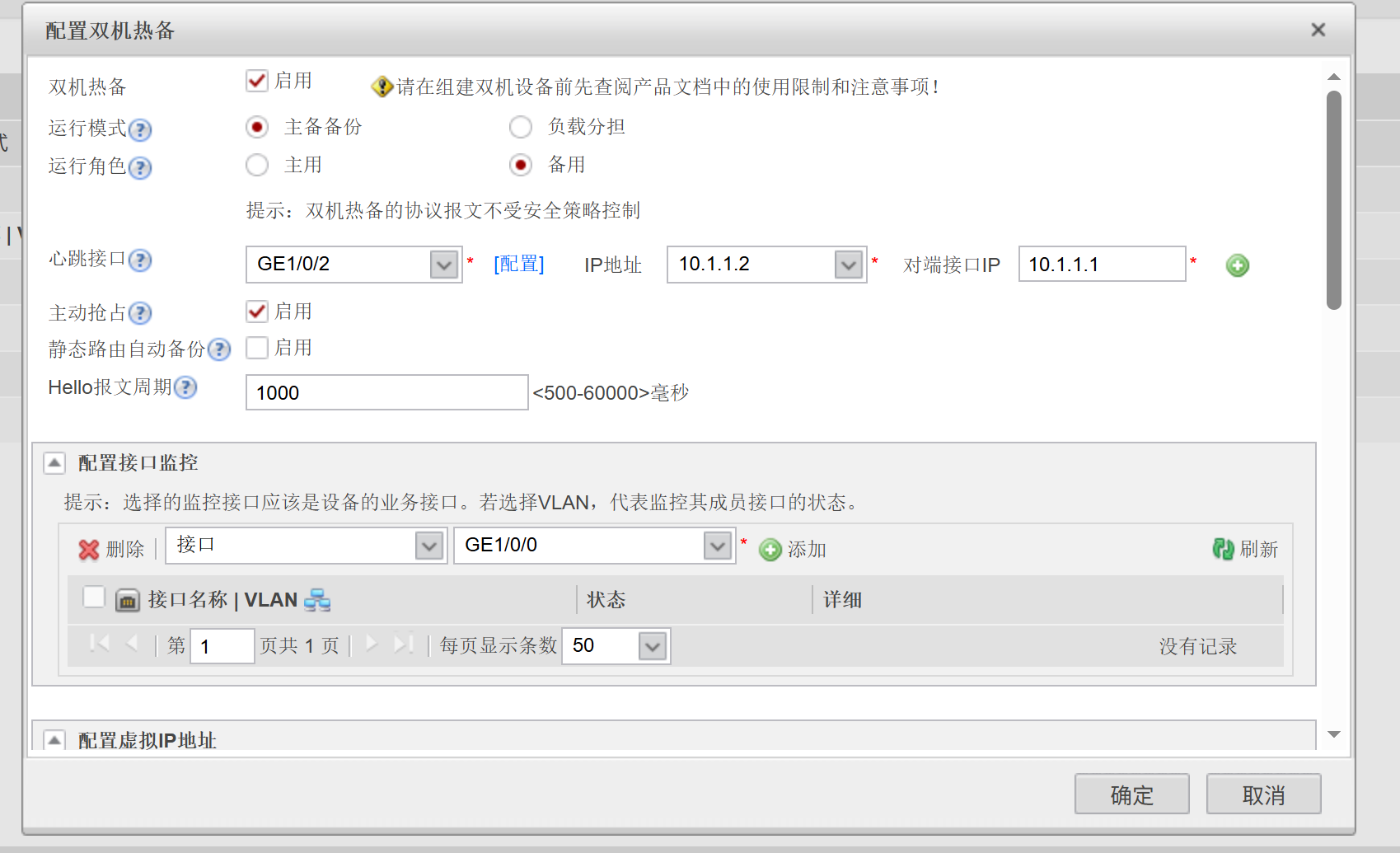Open GE1/0/0 interface dropdown
Viewport: 1400px width, 853px height.
point(718,546)
